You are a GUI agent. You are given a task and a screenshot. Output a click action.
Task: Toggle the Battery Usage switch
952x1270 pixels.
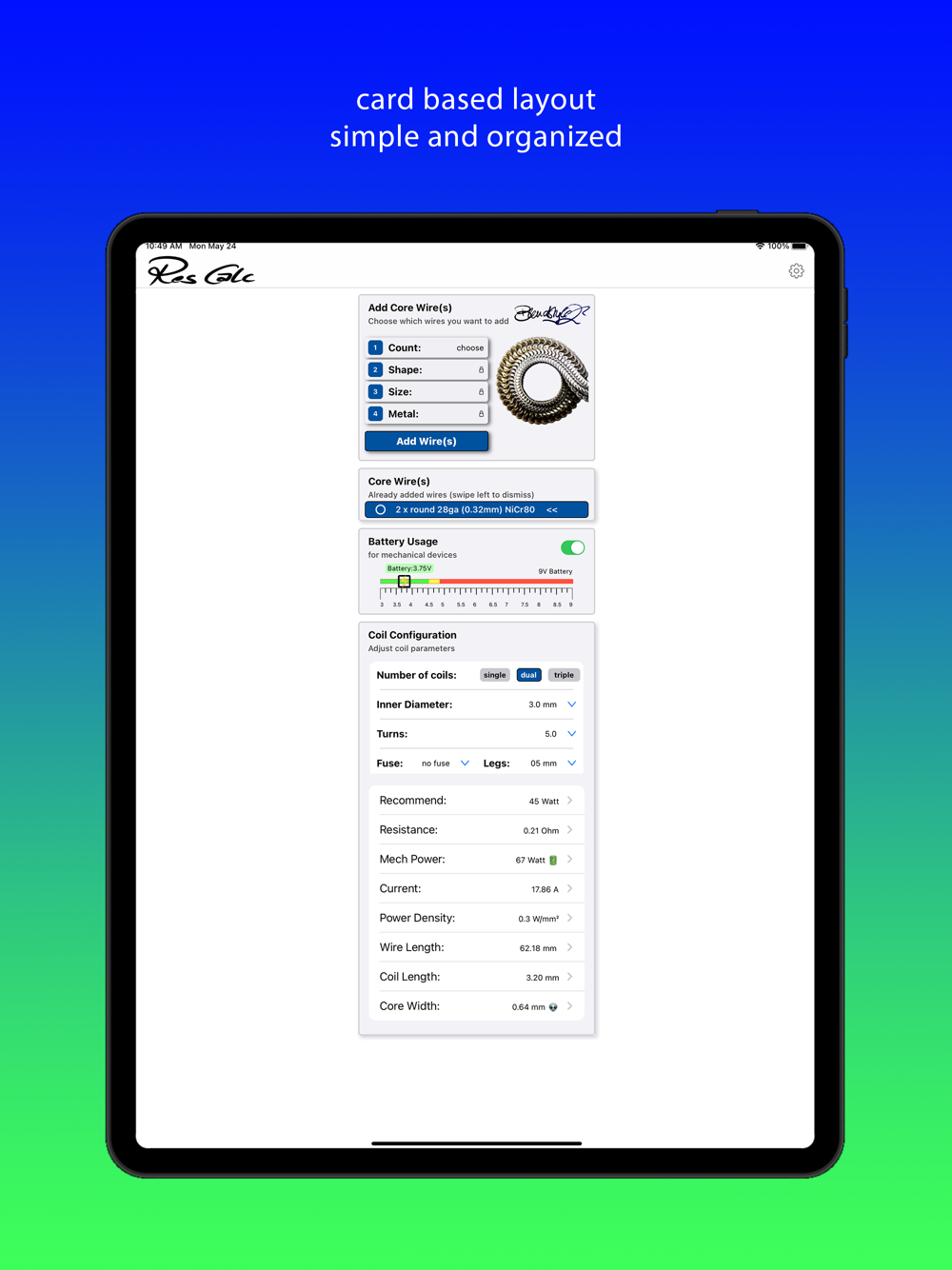point(572,547)
